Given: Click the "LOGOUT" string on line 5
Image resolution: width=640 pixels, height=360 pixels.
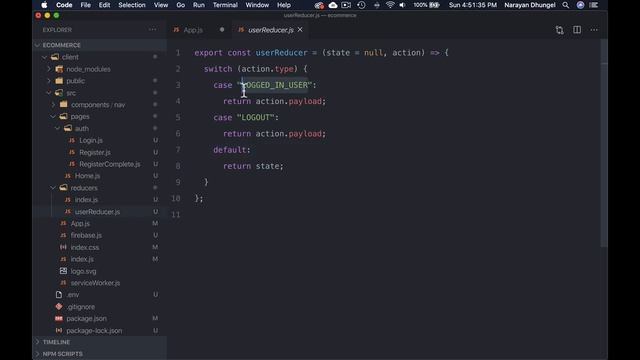Looking at the screenshot, I should (256, 118).
